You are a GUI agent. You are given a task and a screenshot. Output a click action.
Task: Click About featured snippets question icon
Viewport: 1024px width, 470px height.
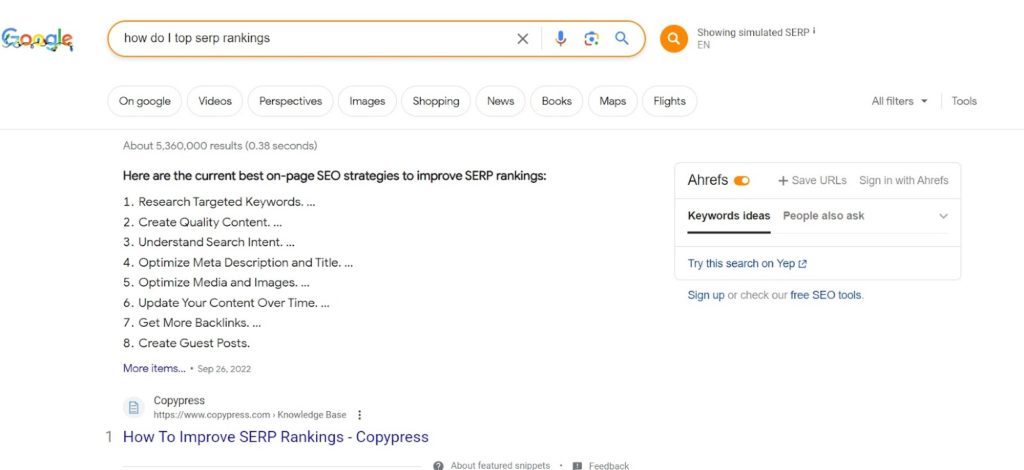pyautogui.click(x=438, y=465)
